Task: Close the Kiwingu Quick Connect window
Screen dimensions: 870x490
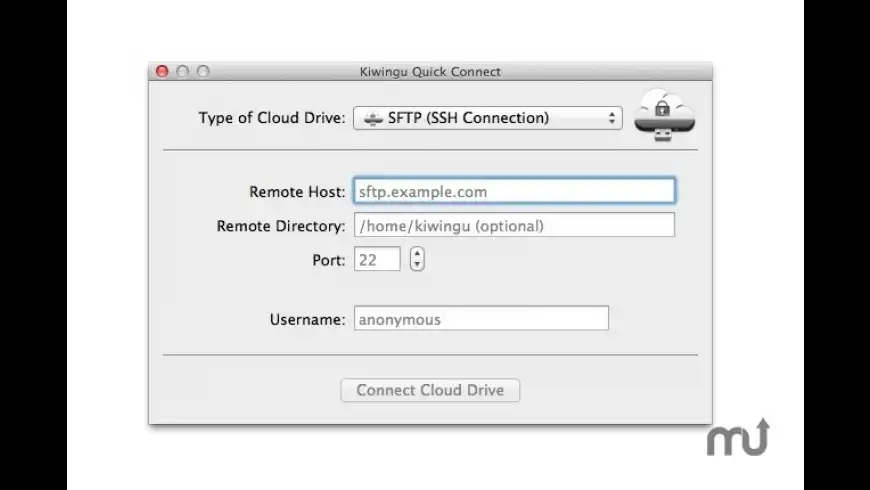Action: (x=162, y=71)
